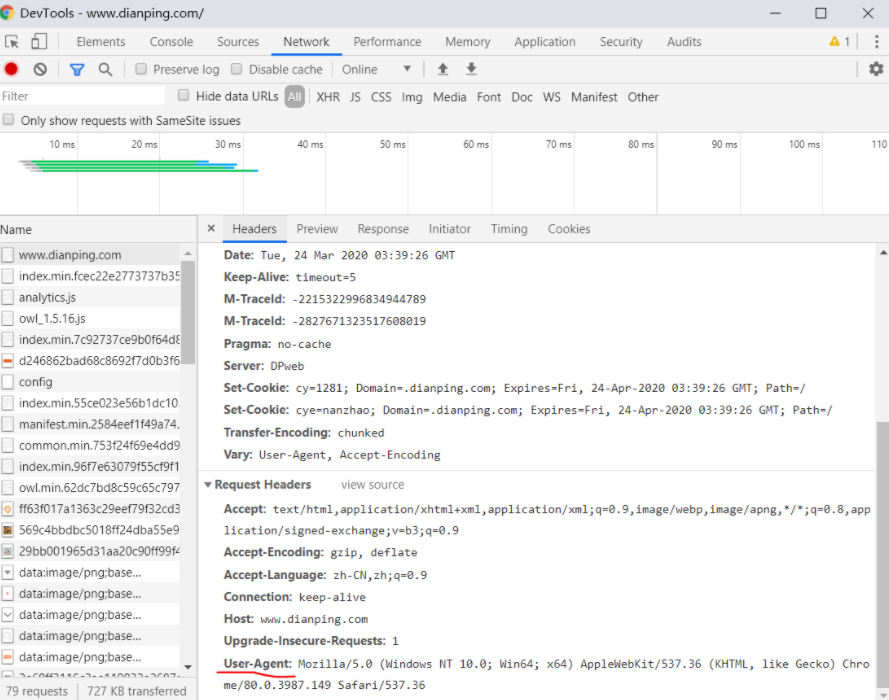Image resolution: width=889 pixels, height=700 pixels.
Task: Filter requests by CSS type
Action: 381,97
